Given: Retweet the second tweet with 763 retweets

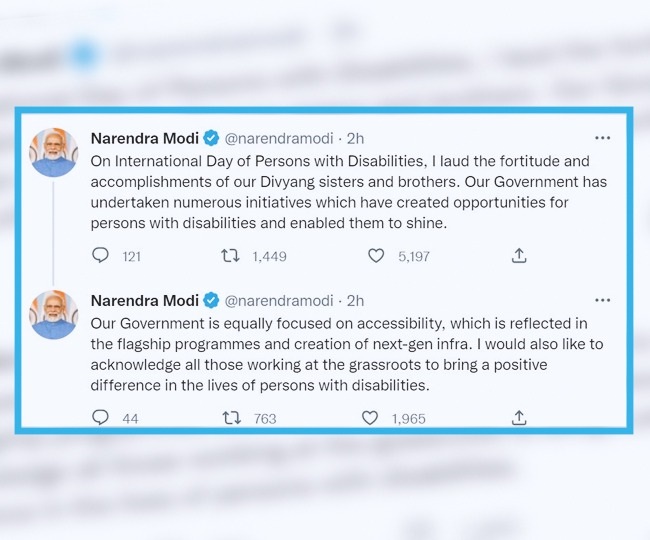Looking at the screenshot, I should pos(231,418).
